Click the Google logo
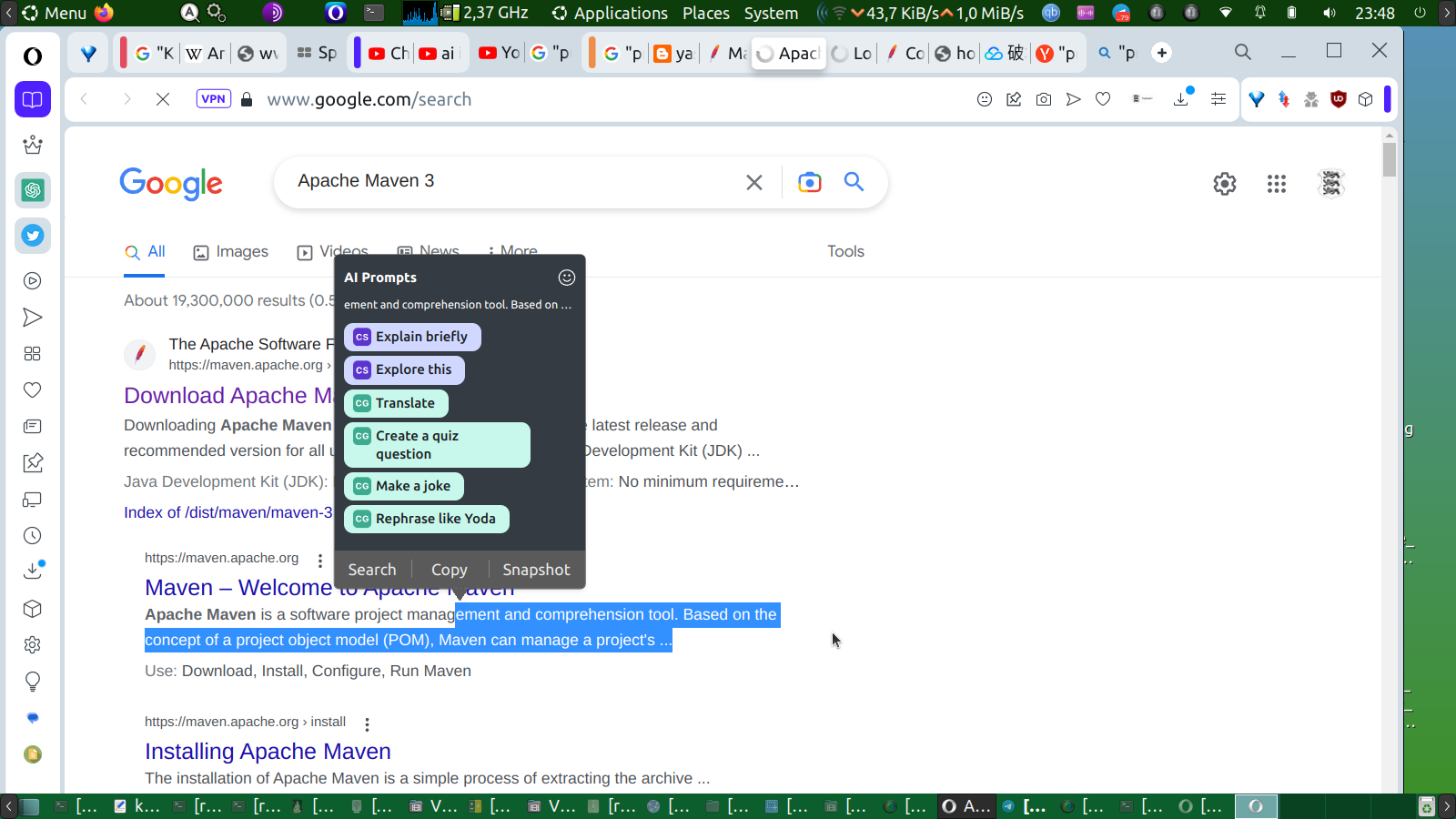The image size is (1456, 819). (171, 183)
